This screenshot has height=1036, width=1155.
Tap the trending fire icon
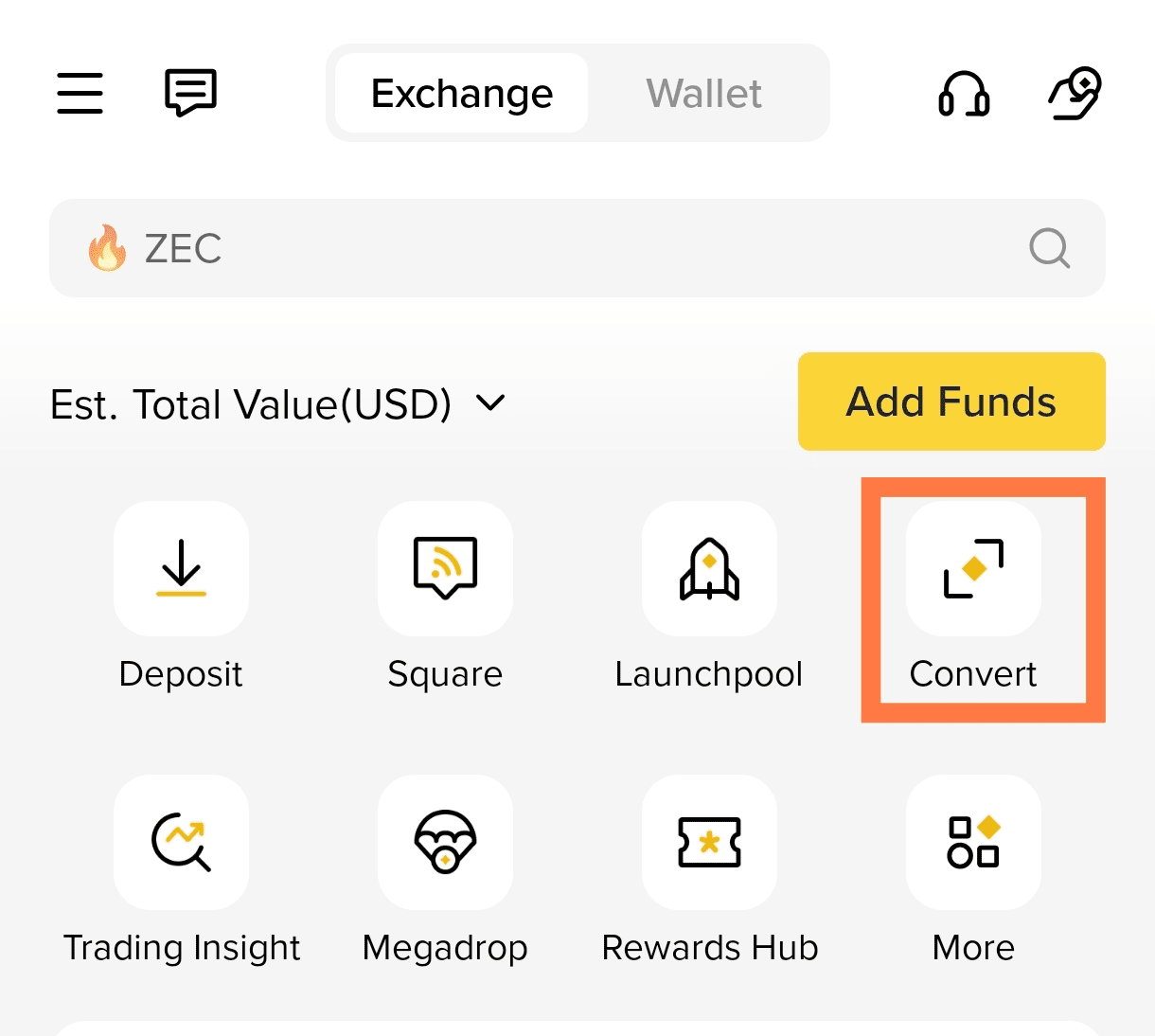107,247
